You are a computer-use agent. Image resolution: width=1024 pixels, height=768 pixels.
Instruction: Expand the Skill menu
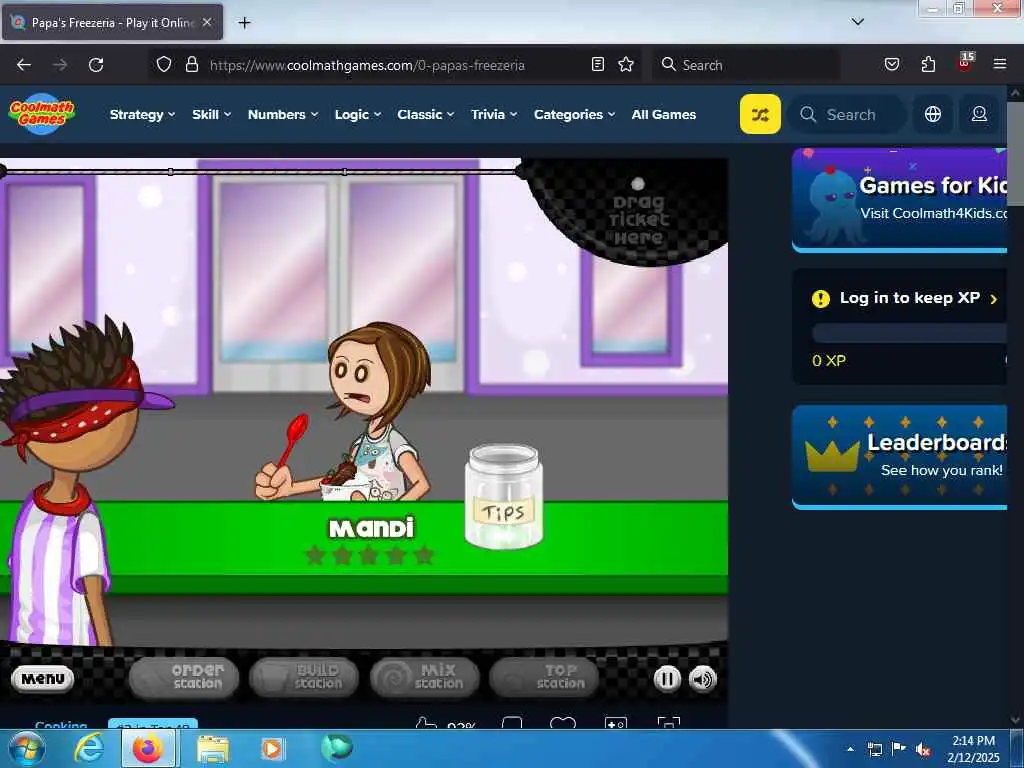[212, 114]
